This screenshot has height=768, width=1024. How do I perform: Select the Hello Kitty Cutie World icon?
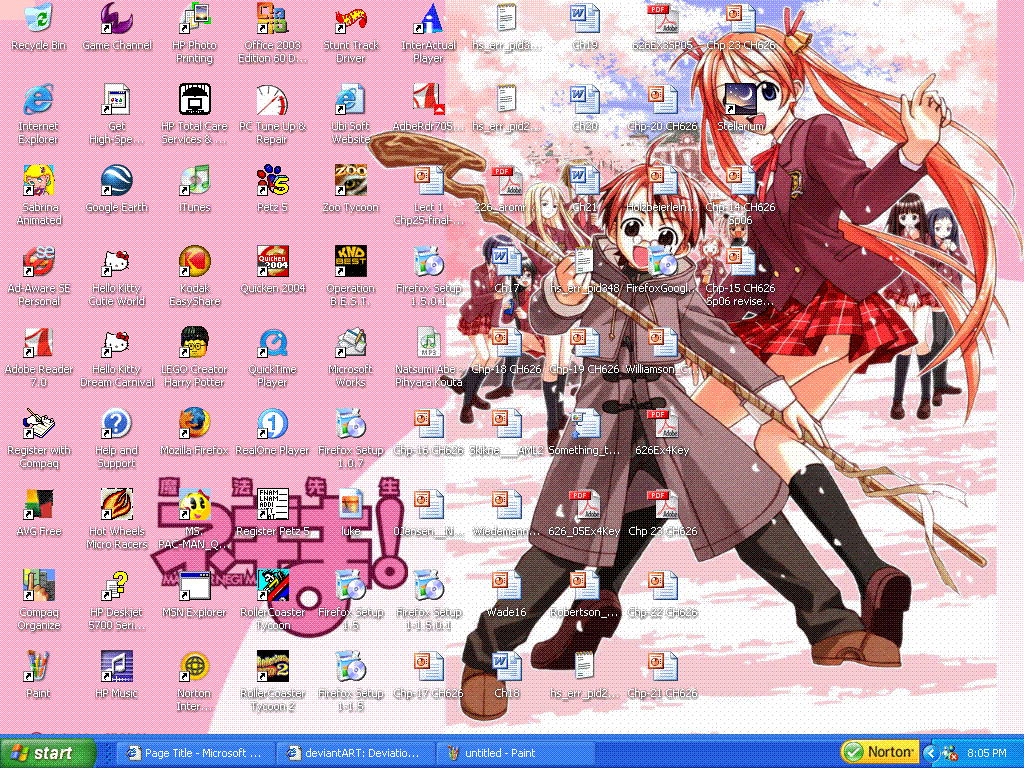tap(117, 261)
